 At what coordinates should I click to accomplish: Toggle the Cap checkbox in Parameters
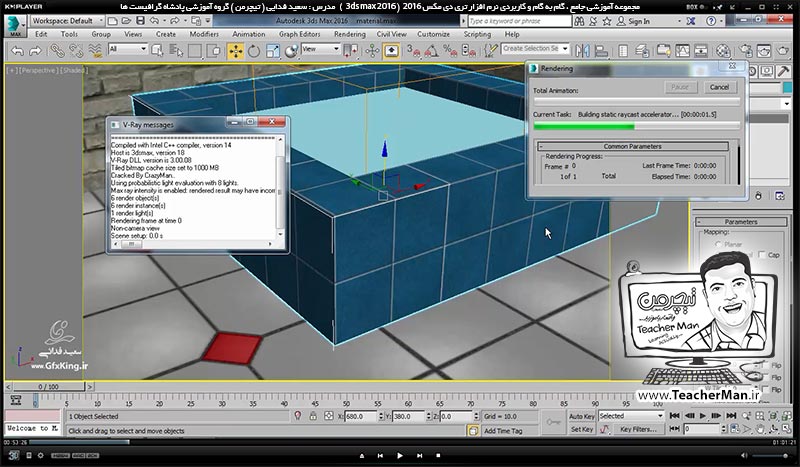(762, 255)
